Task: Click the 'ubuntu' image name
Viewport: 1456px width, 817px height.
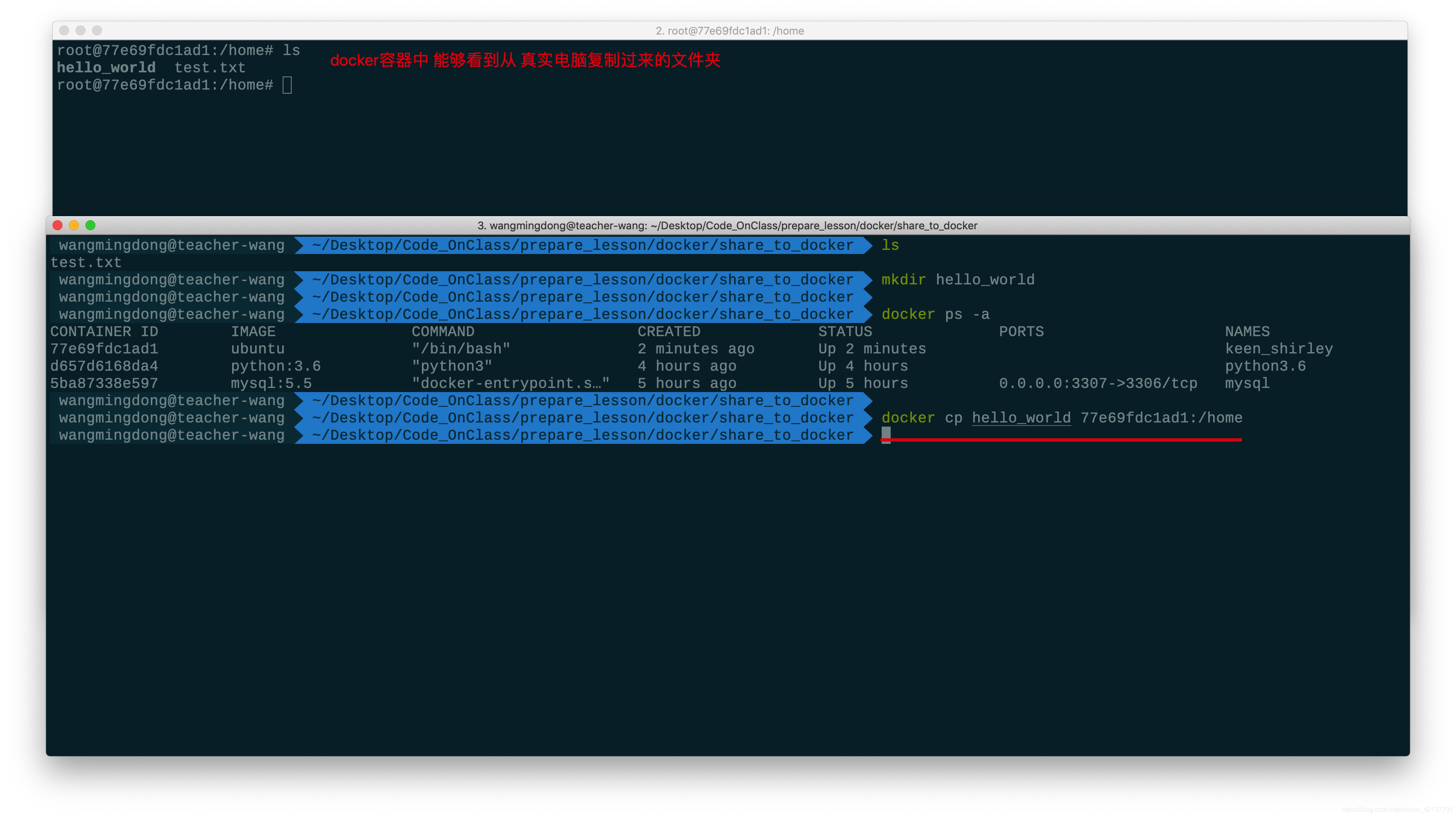Action: click(x=258, y=349)
